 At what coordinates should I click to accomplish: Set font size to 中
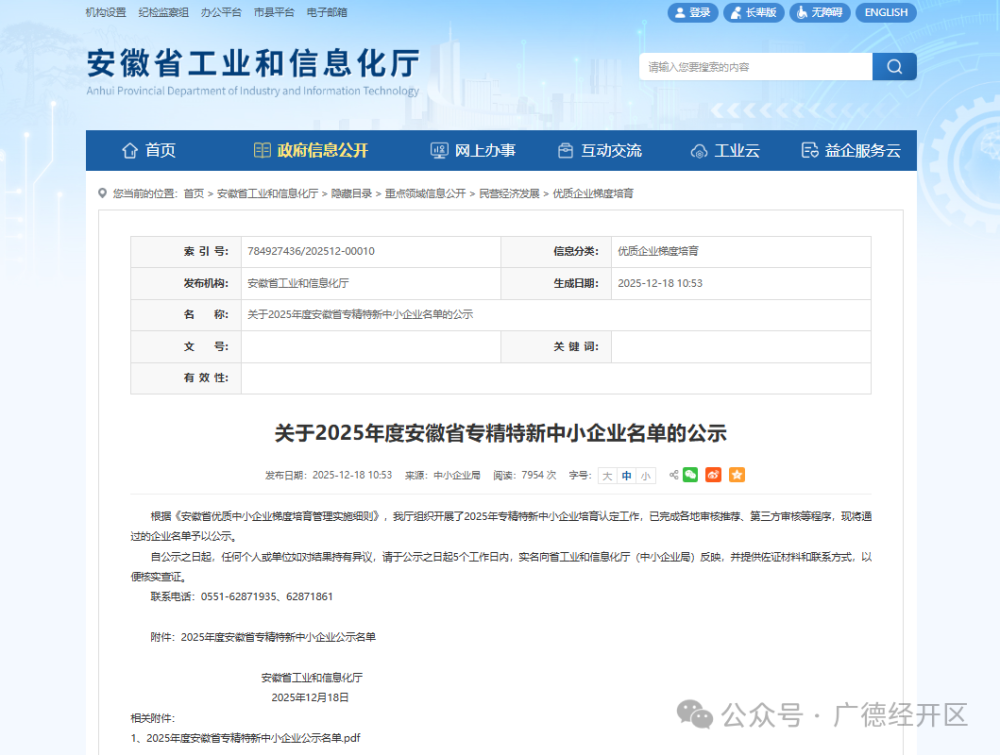pos(626,476)
